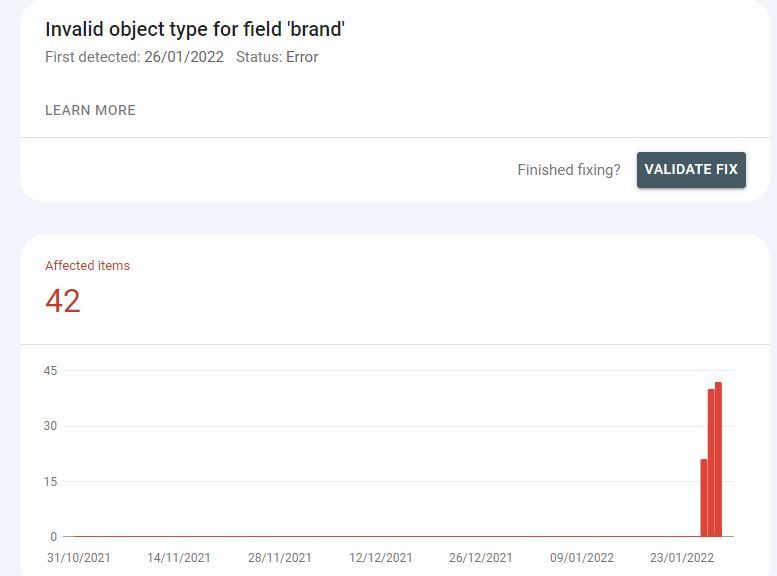Click the 14/11/2021 date axis label
The width and height of the screenshot is (777, 576).
(179, 558)
